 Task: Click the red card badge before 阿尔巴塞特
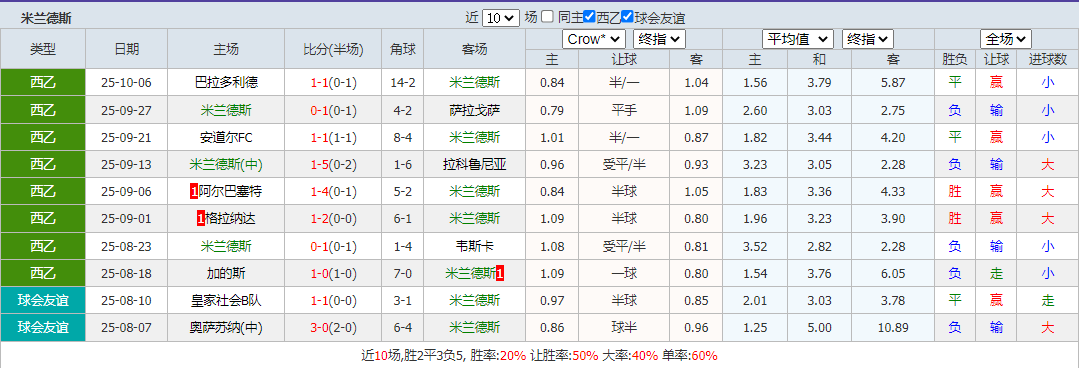[x=194, y=191]
